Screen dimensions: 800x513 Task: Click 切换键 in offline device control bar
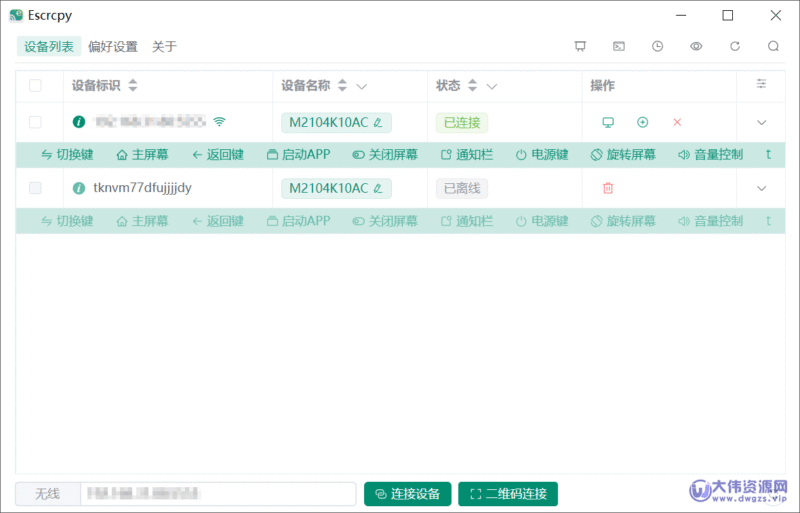pos(67,221)
